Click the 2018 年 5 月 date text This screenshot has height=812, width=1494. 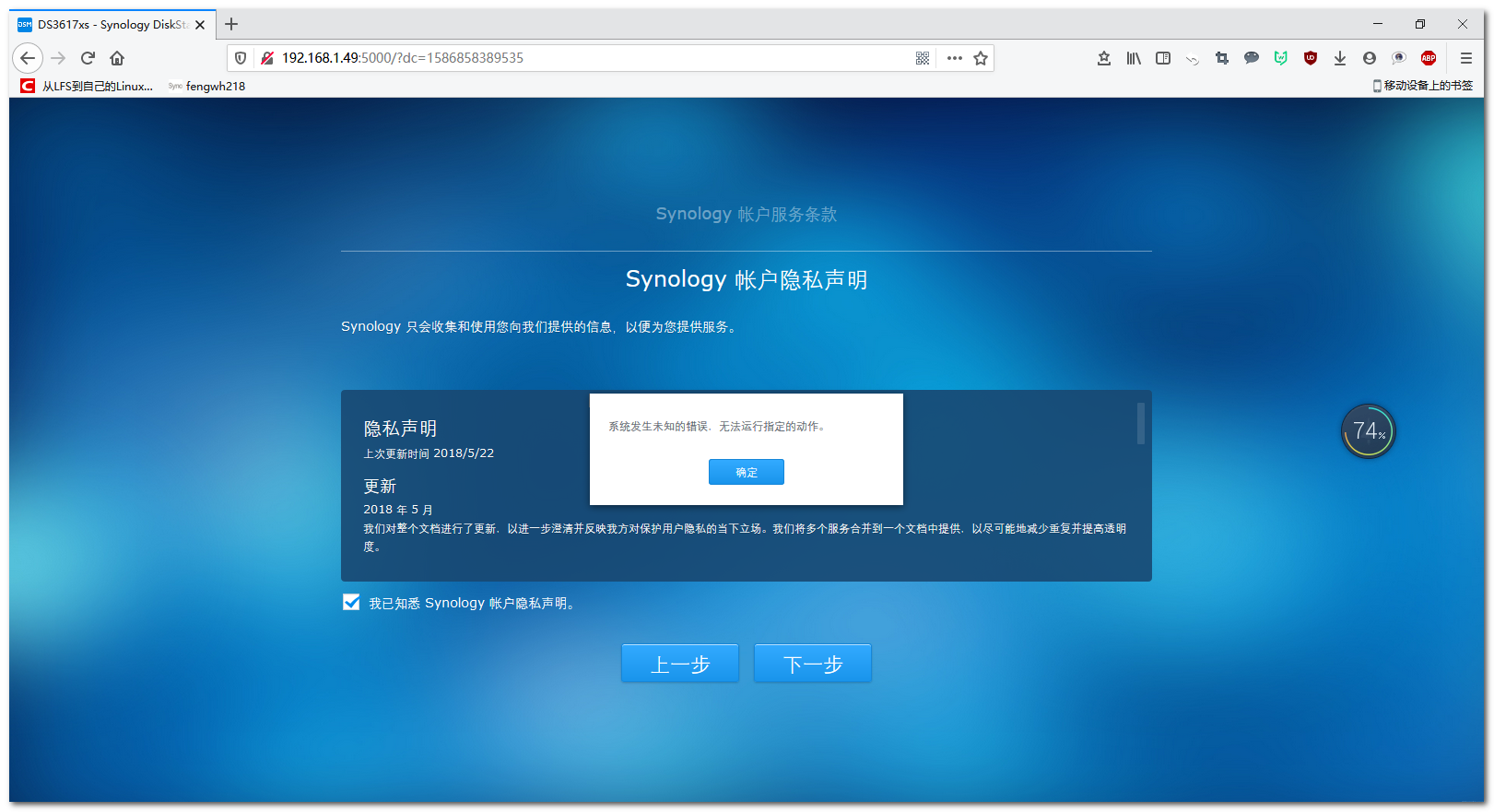tap(398, 510)
